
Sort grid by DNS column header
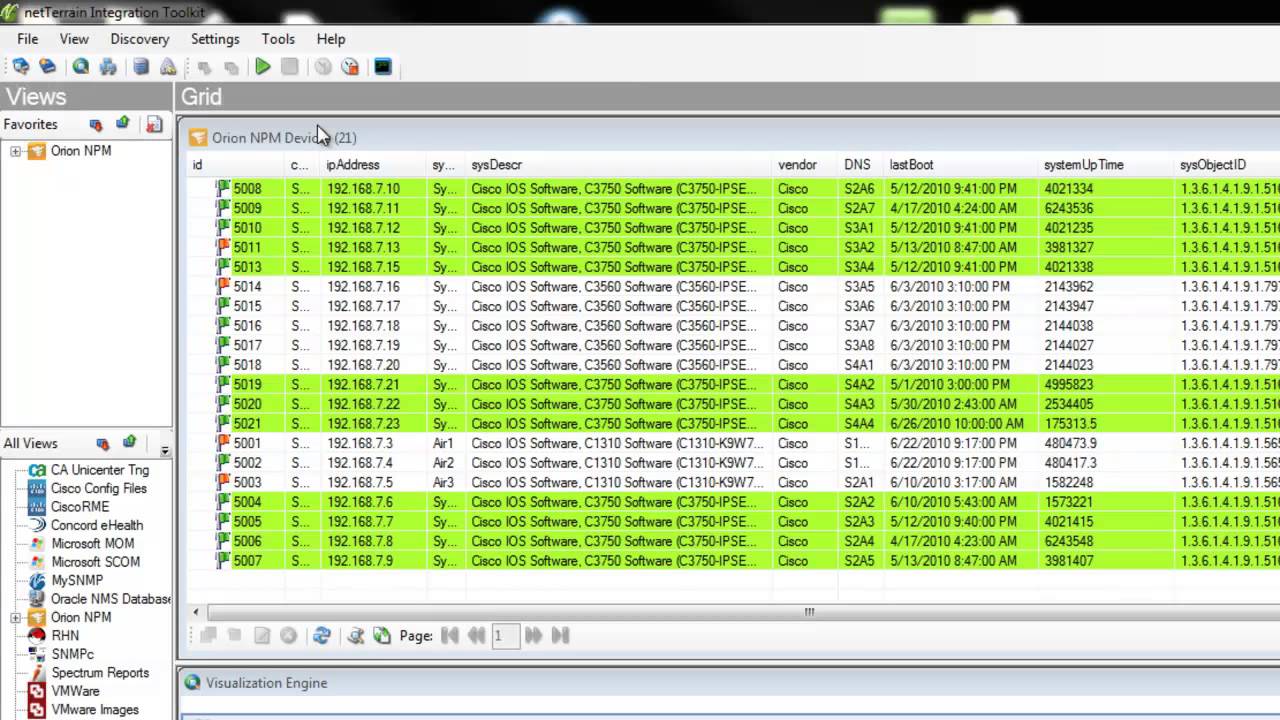[x=857, y=165]
